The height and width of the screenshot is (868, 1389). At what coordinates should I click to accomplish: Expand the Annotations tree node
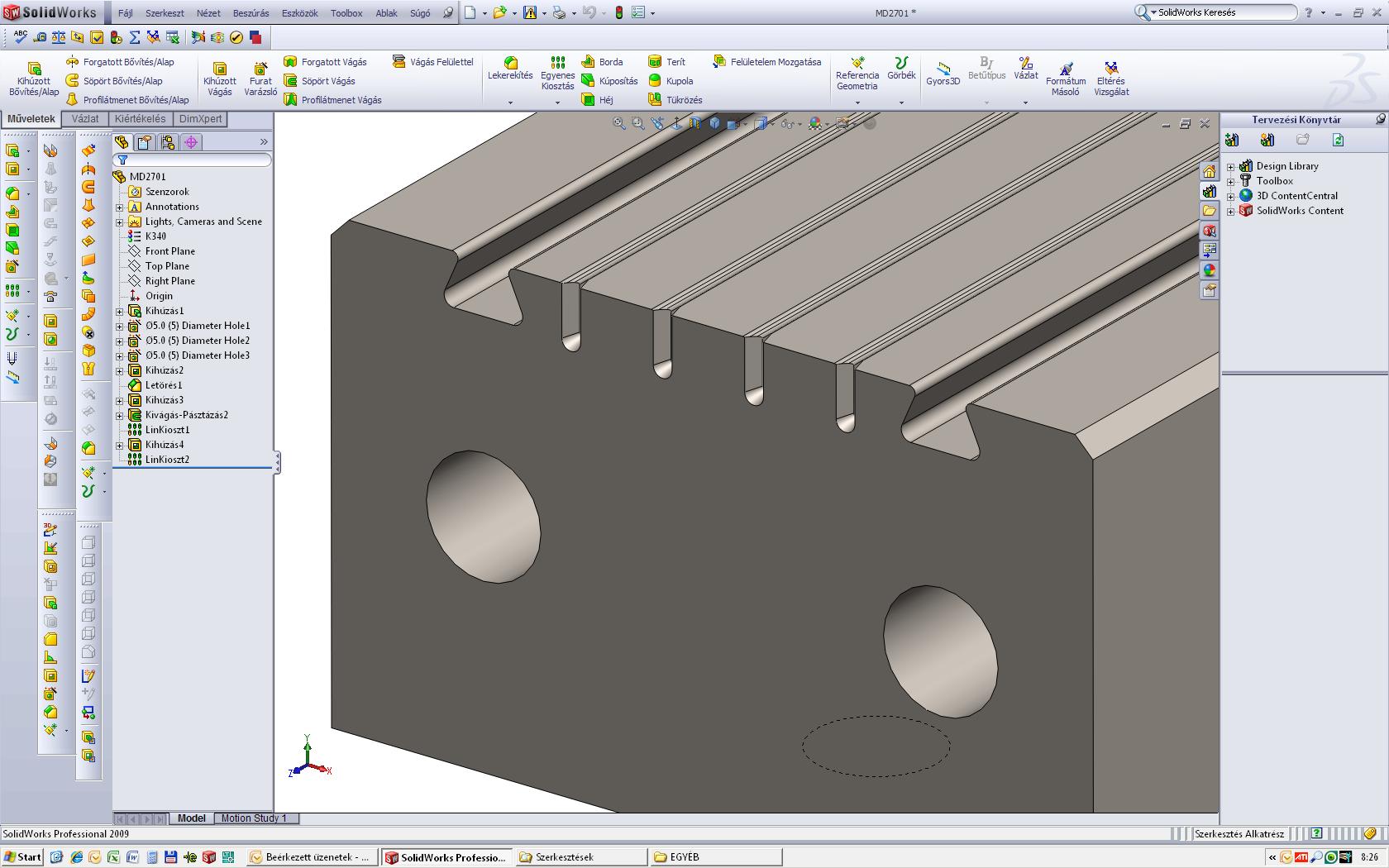click(119, 207)
